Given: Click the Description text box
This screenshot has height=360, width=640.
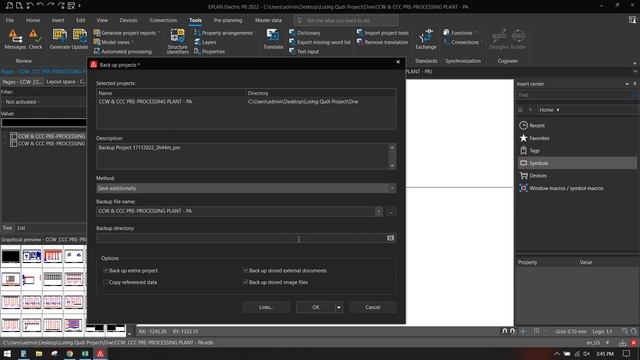Looking at the screenshot, I should coord(242,156).
